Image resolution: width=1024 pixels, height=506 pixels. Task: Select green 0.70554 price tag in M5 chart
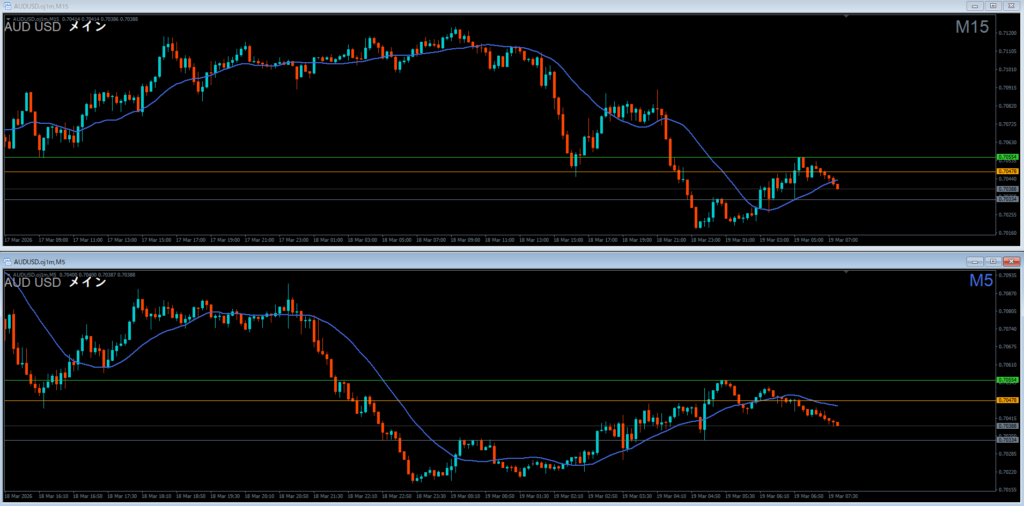pyautogui.click(x=1008, y=379)
